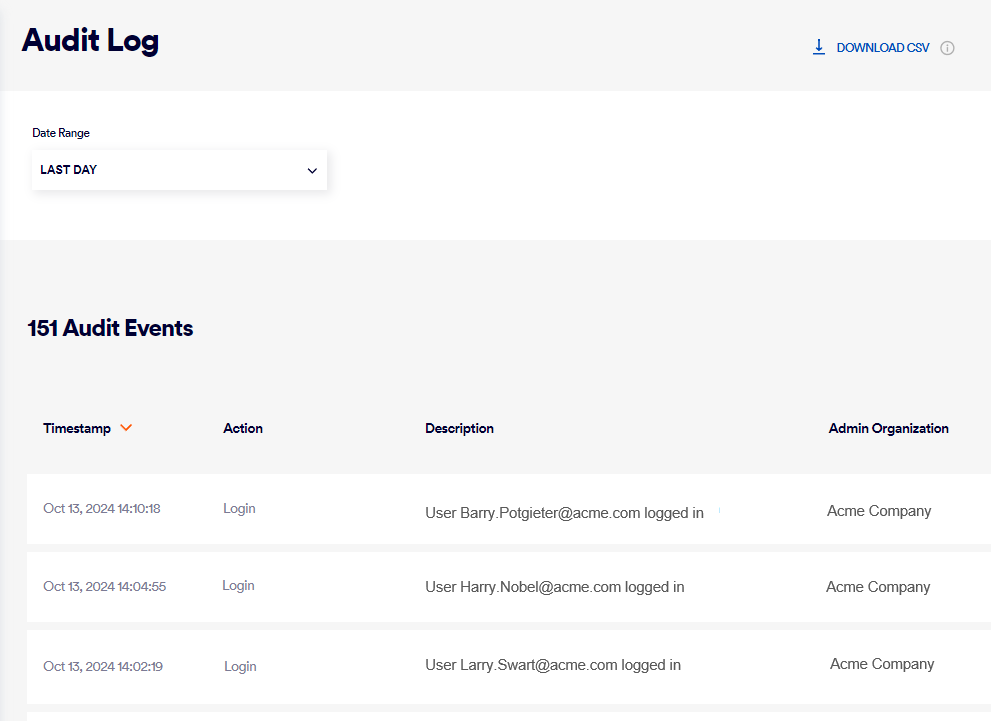Viewport: 991px width, 721px height.
Task: Open the Harry.Nobel@acme.com logged in entry
Action: click(x=554, y=587)
